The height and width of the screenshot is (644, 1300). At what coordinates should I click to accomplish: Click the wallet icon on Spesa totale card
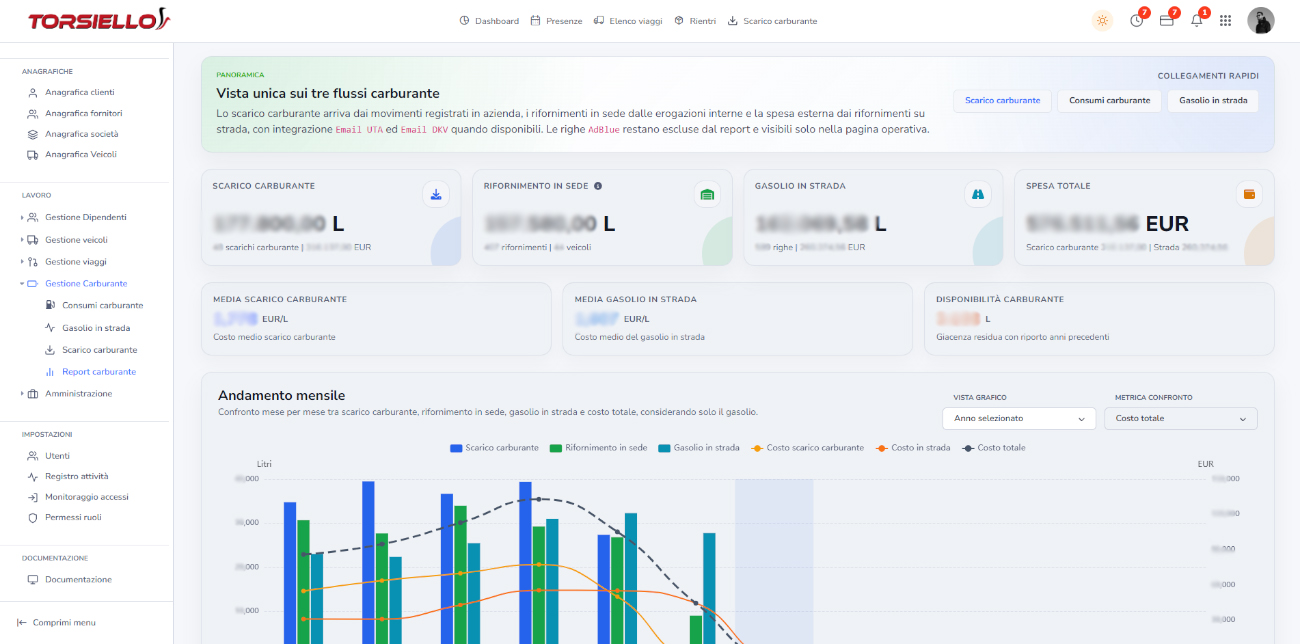pyautogui.click(x=1249, y=194)
